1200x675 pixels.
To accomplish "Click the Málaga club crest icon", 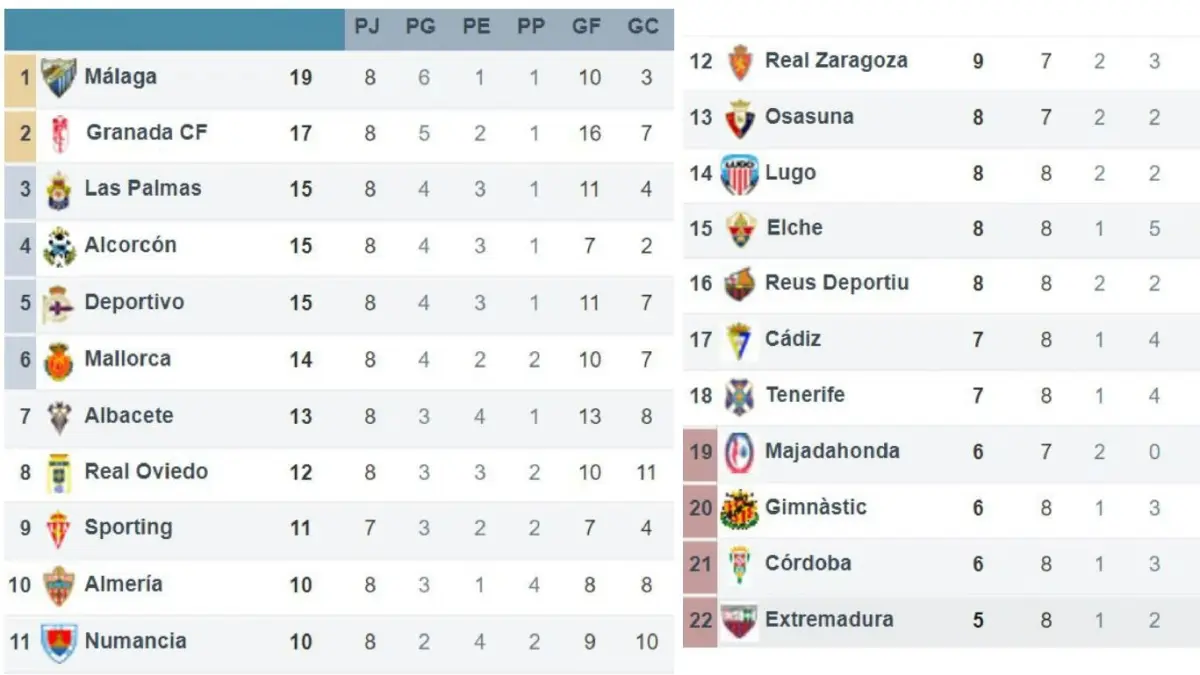I will (x=58, y=77).
